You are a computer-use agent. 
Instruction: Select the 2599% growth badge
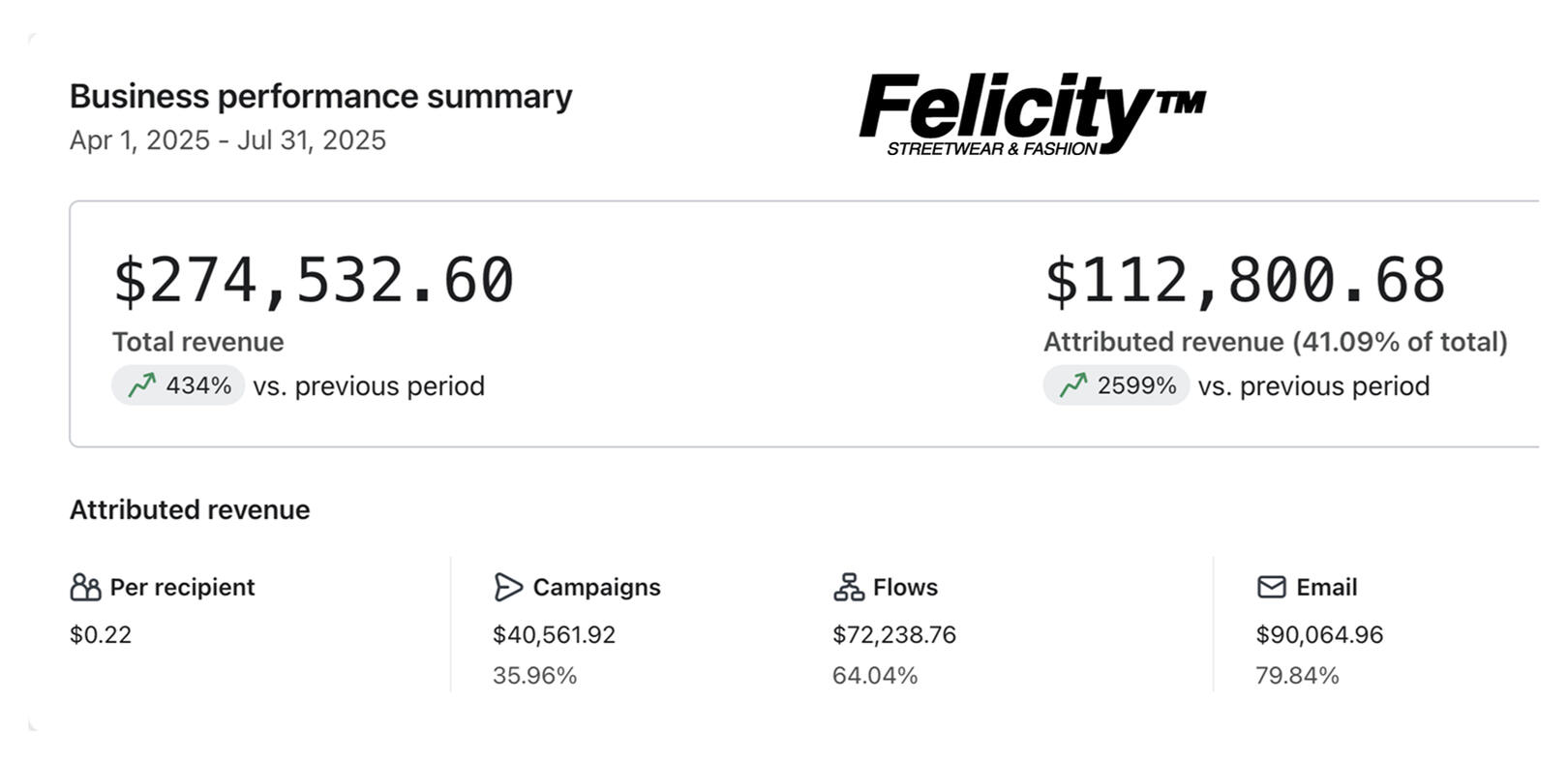1116,385
